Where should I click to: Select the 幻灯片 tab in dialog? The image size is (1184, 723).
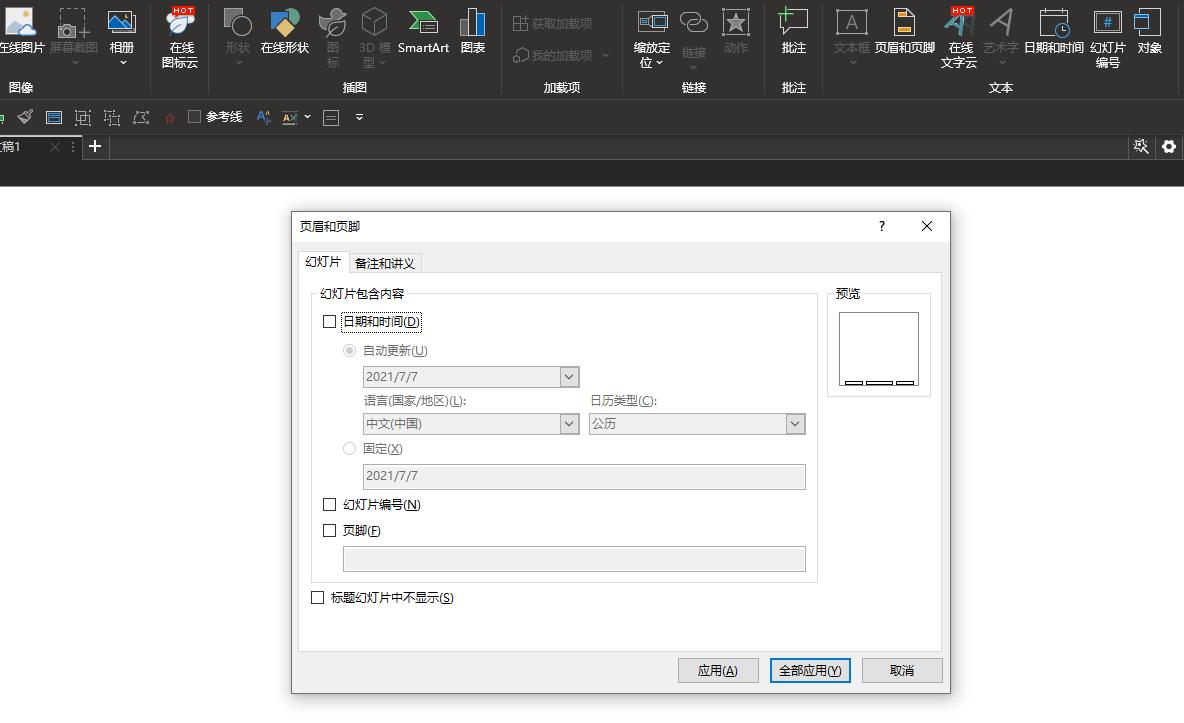pos(323,262)
